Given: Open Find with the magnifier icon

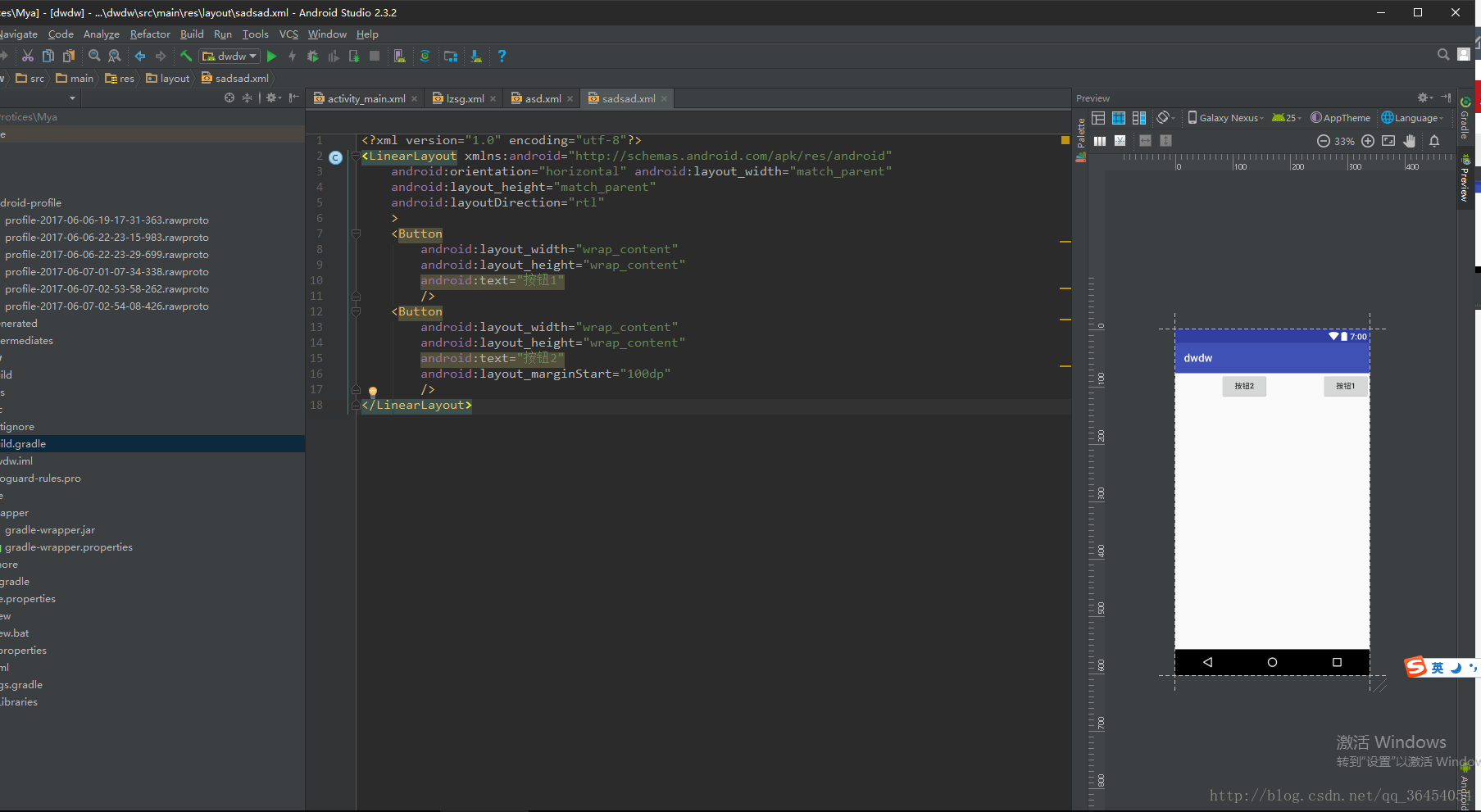Looking at the screenshot, I should pyautogui.click(x=94, y=56).
